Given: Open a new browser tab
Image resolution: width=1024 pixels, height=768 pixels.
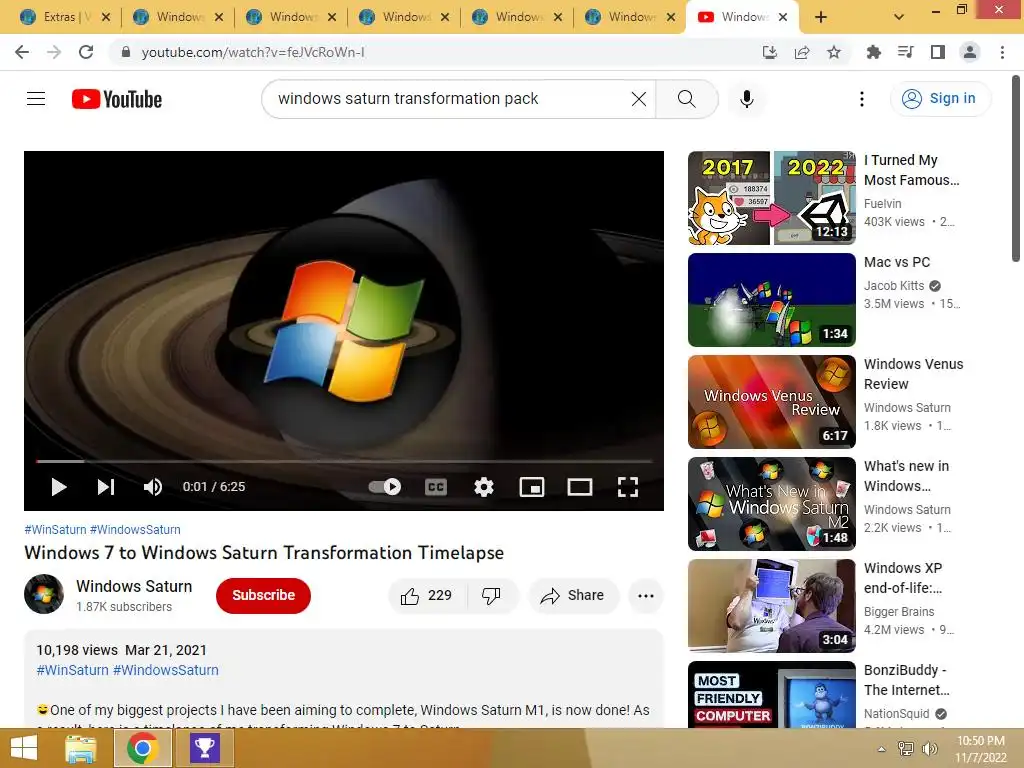Looking at the screenshot, I should click(x=821, y=18).
